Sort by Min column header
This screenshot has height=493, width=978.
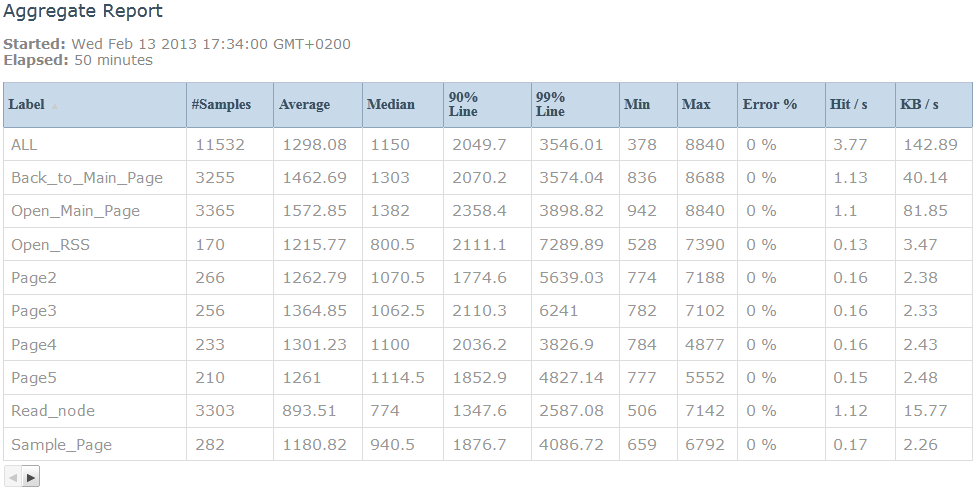coord(648,105)
